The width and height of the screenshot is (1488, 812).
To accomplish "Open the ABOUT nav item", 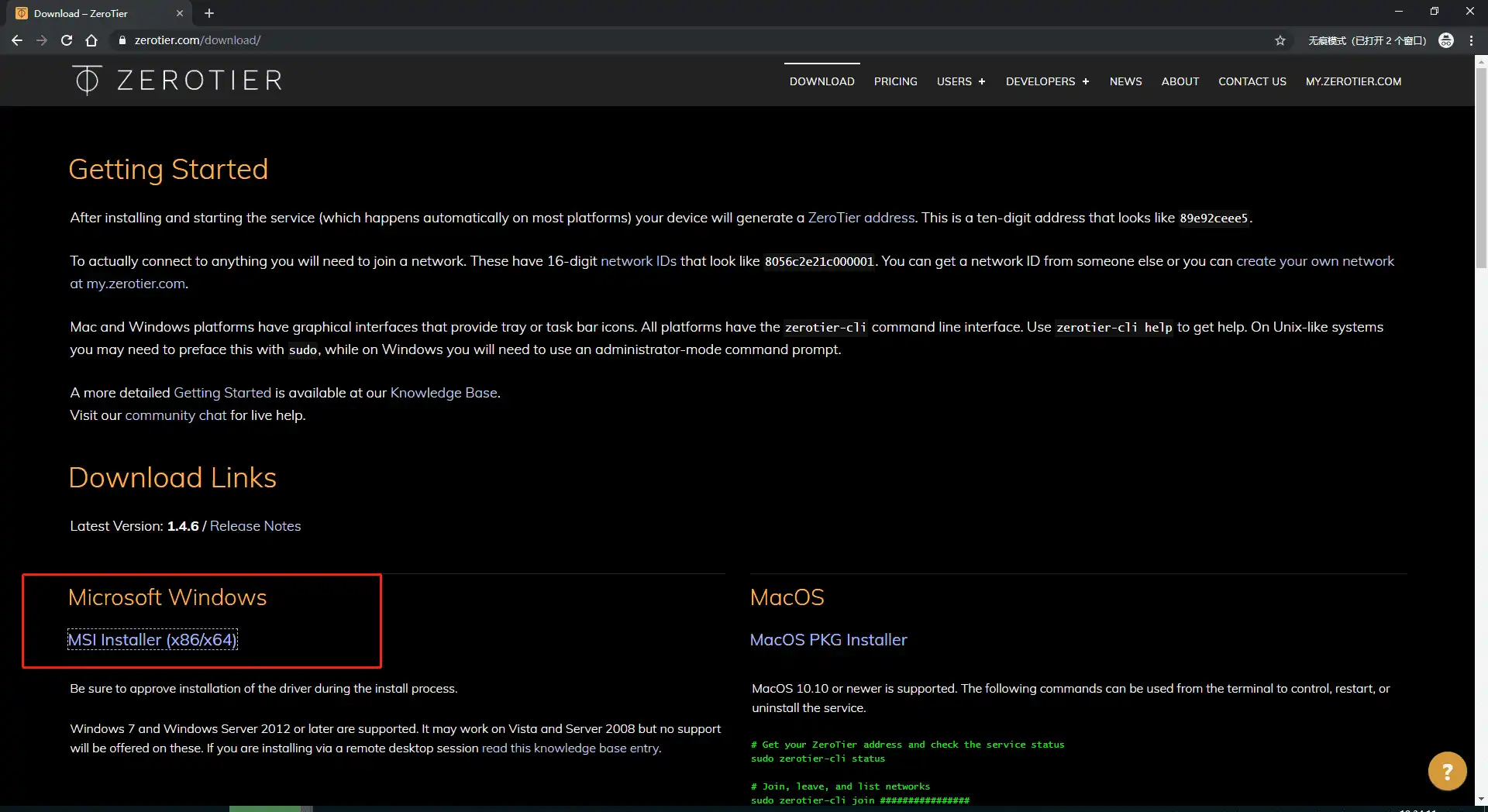I will (1180, 81).
